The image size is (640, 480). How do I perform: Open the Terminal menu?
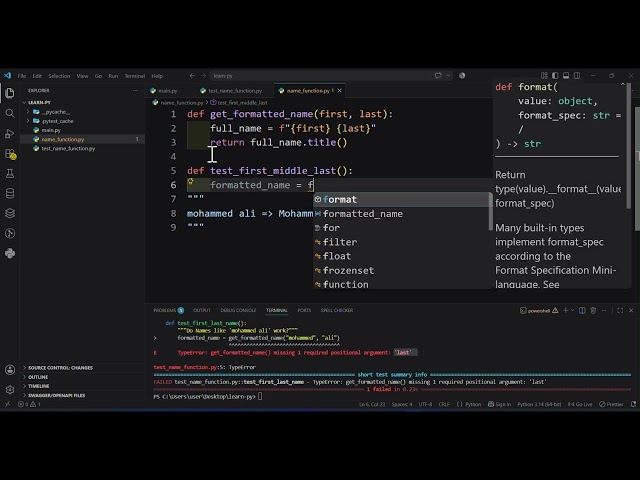click(135, 76)
